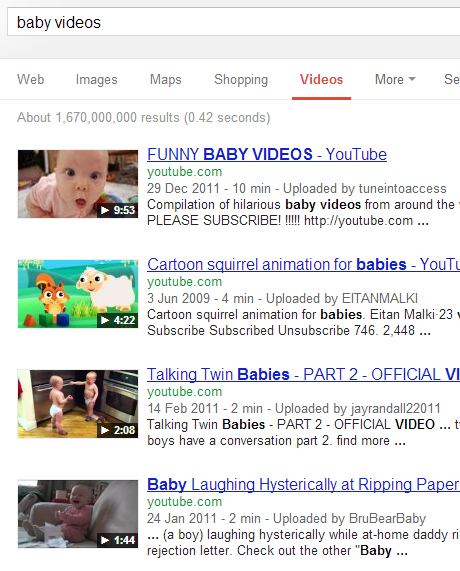460x571 pixels.
Task: Open 'Cartoon squirrel animation for babies' link
Action: pos(303,264)
